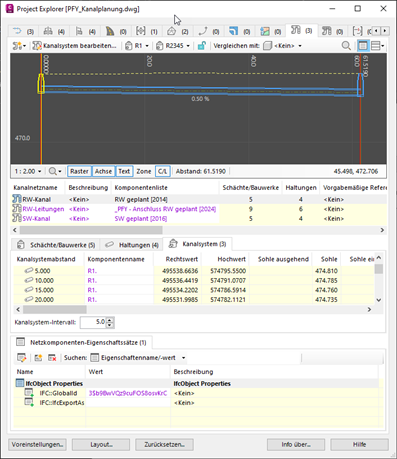397x459 pixels.
Task: Toggle the lock icon in toolbar
Action: (201, 46)
